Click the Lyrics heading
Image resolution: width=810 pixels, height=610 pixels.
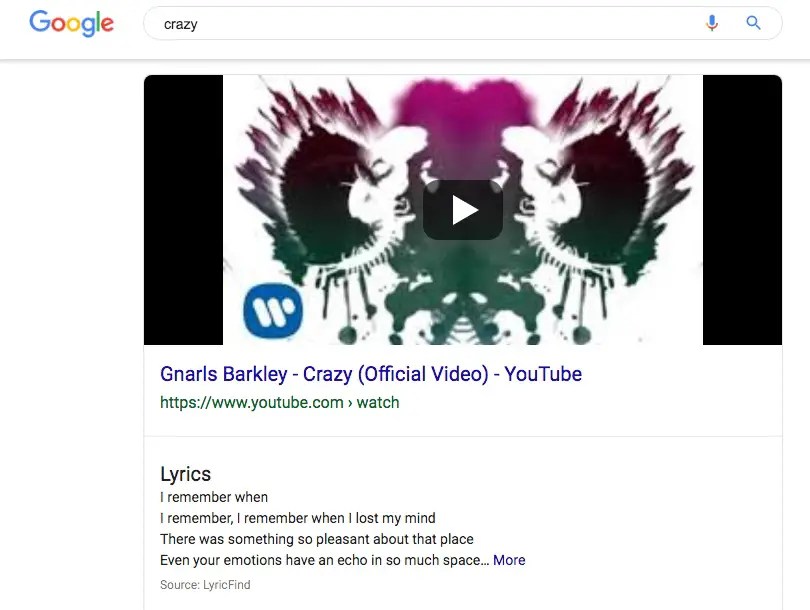tap(185, 474)
